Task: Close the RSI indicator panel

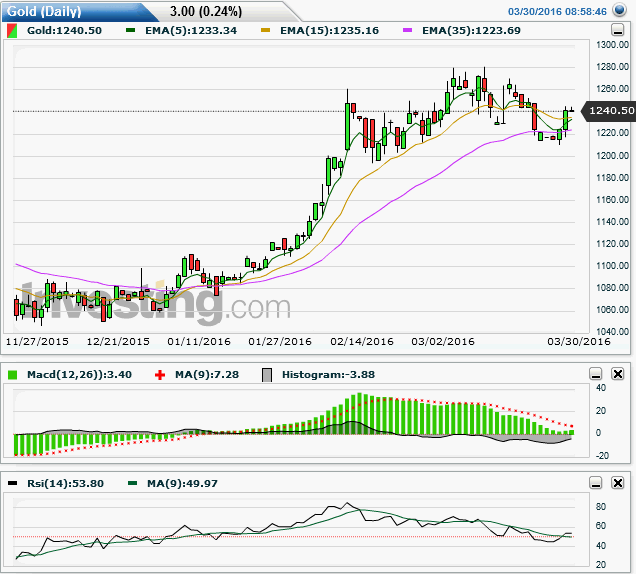Action: pos(617,483)
